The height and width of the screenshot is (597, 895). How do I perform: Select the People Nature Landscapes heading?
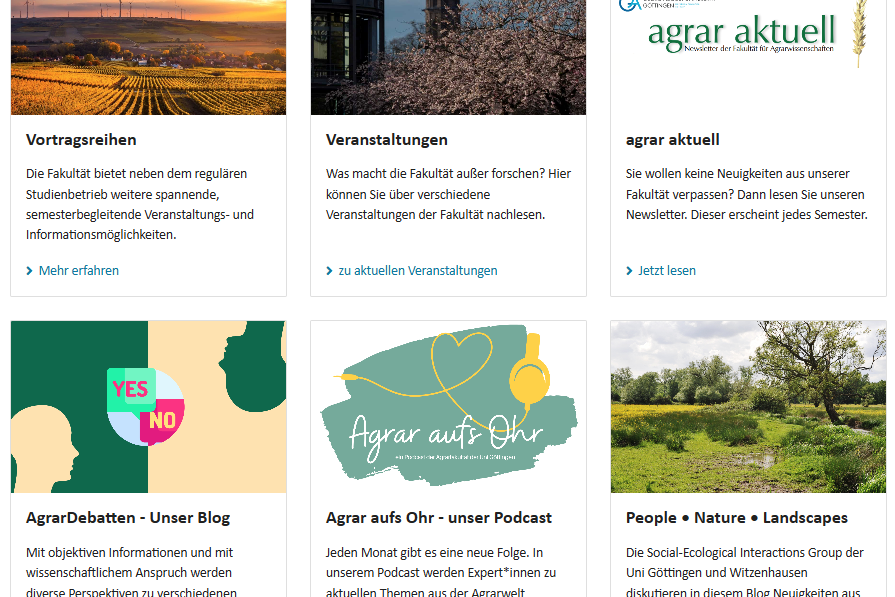737,518
